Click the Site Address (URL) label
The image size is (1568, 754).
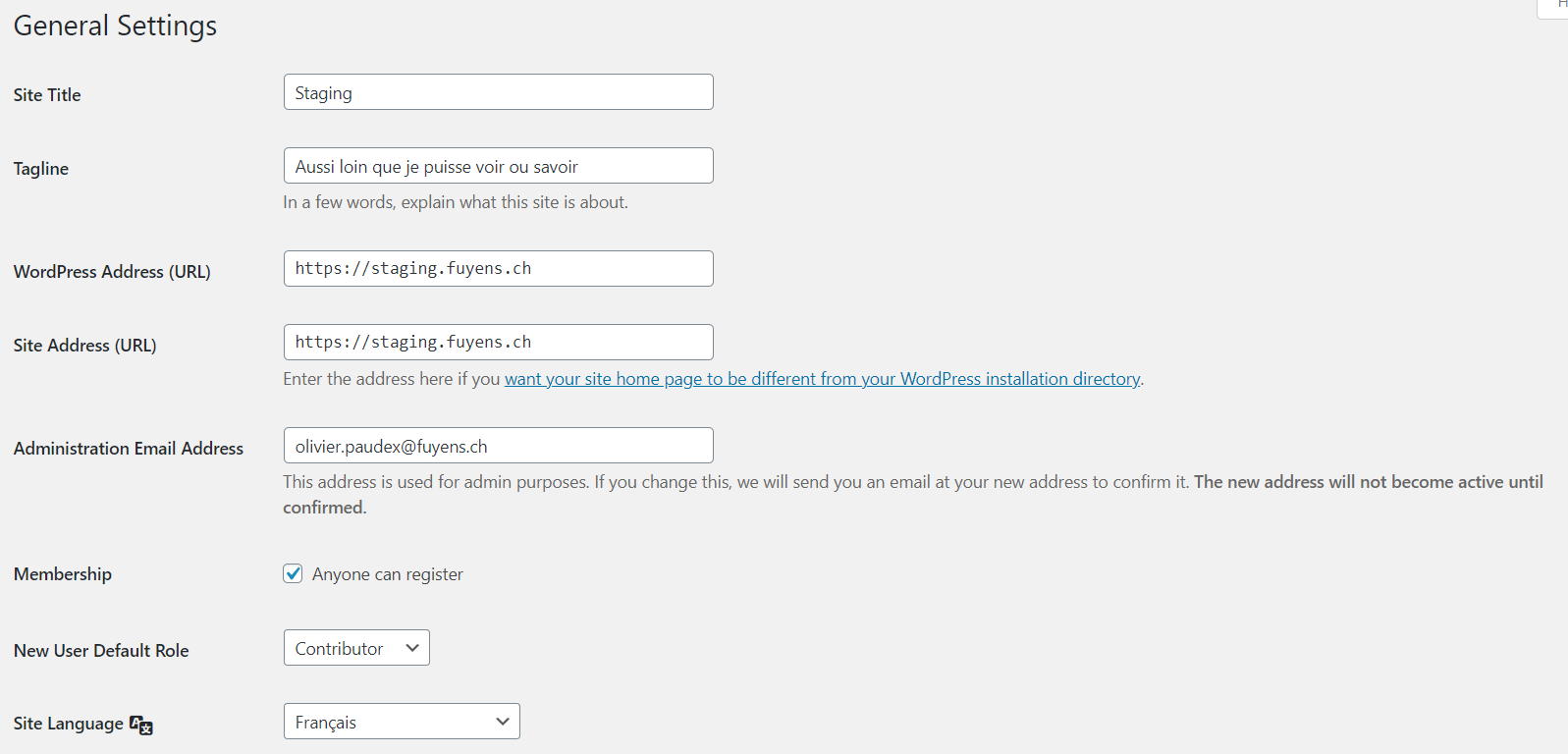coord(85,346)
